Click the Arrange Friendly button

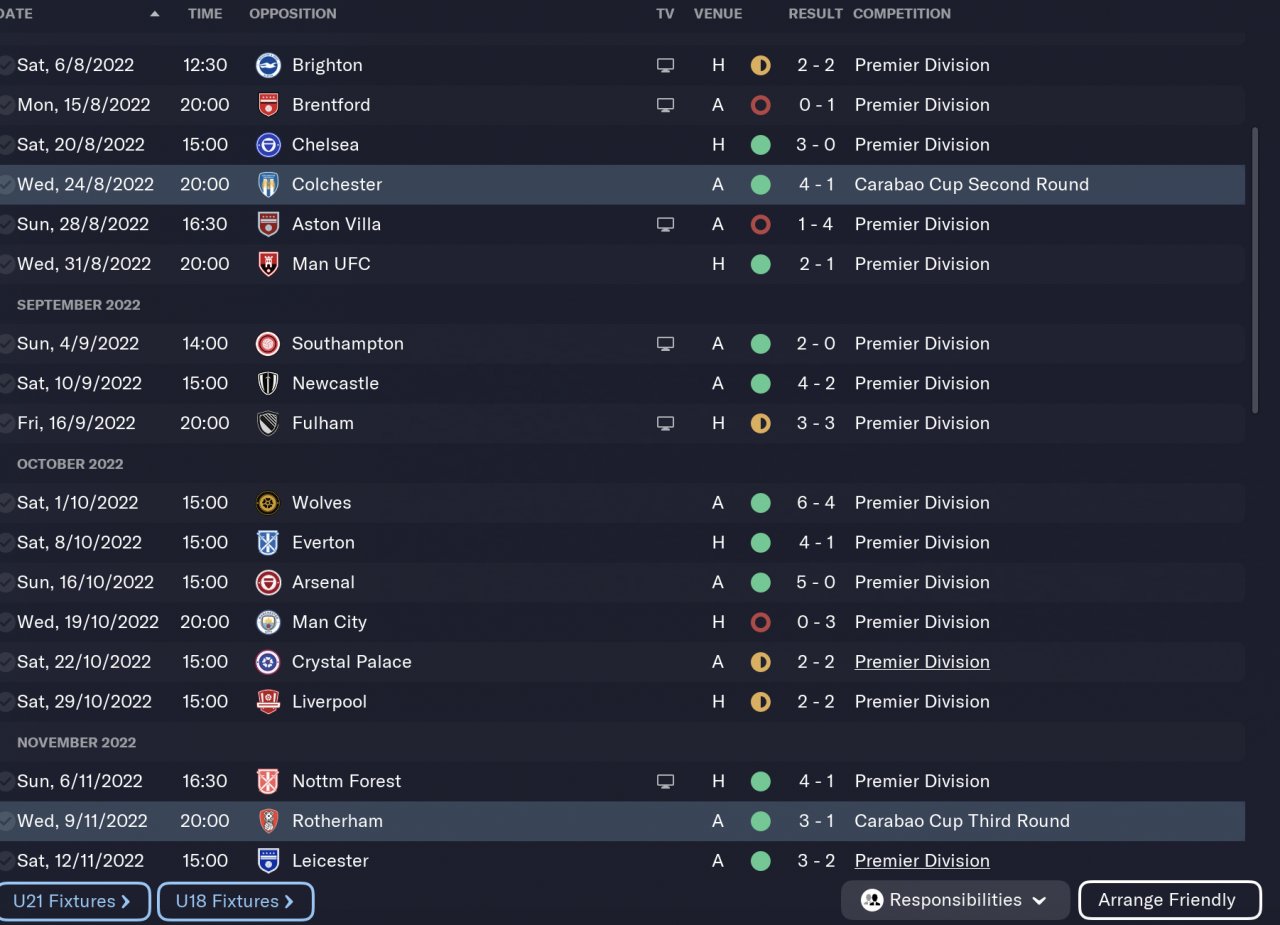(1169, 900)
